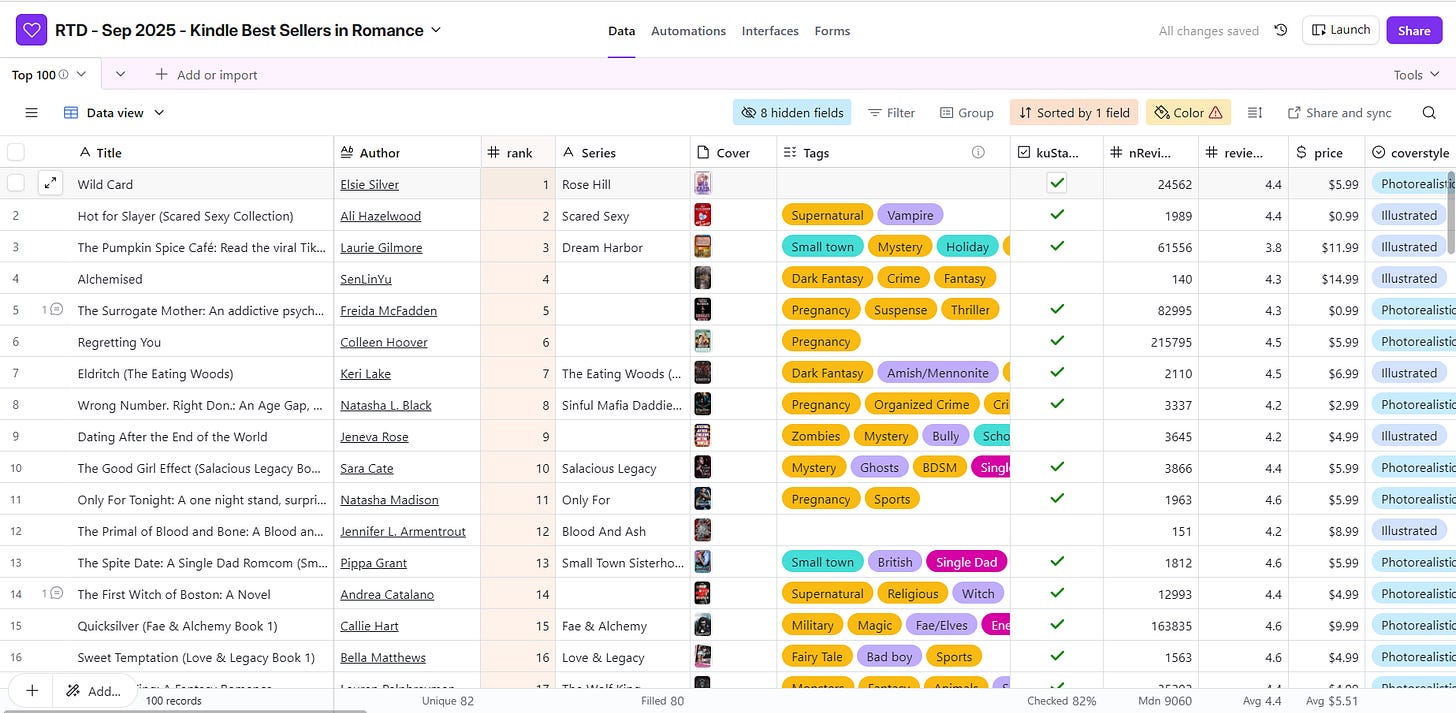The width and height of the screenshot is (1456, 713).
Task: Click the purple heart base icon
Action: tap(31, 30)
